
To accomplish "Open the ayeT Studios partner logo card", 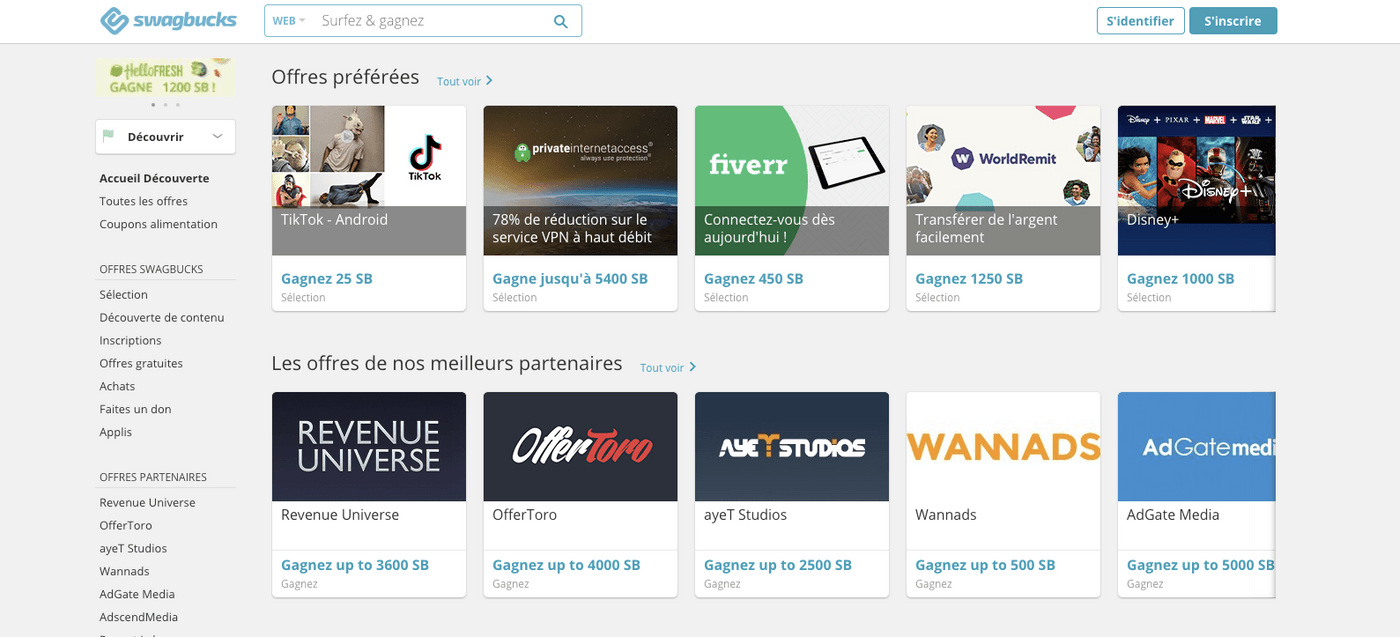I will click(x=792, y=446).
